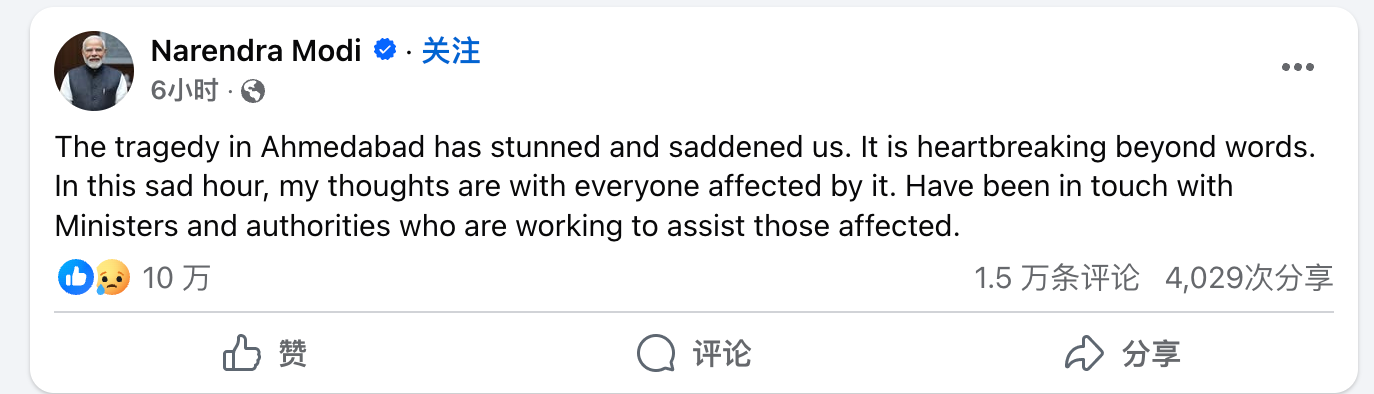
Task: Open the post's 6小时 timestamp link
Action: (184, 91)
